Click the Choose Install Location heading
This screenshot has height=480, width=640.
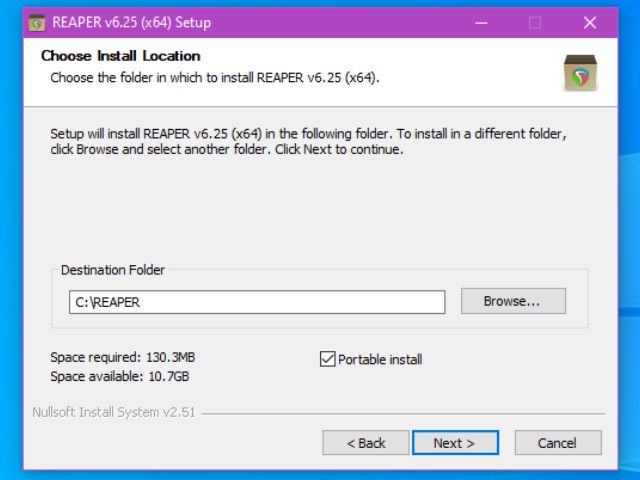[121, 56]
